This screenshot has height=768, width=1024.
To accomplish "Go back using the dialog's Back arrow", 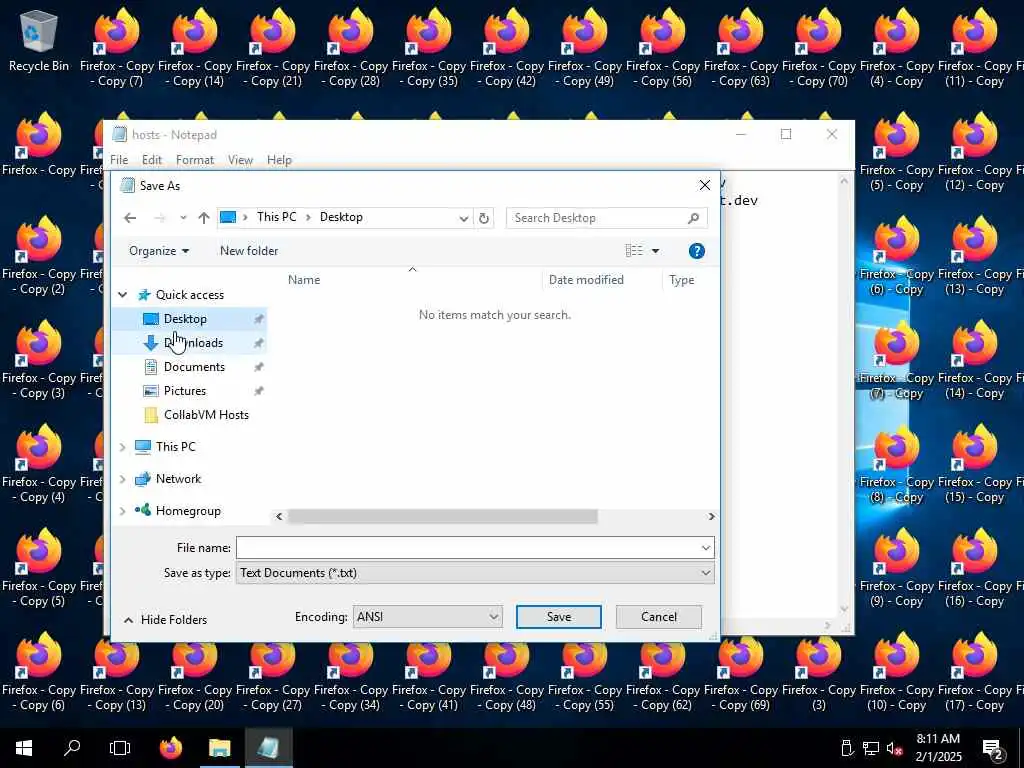I will tap(130, 218).
